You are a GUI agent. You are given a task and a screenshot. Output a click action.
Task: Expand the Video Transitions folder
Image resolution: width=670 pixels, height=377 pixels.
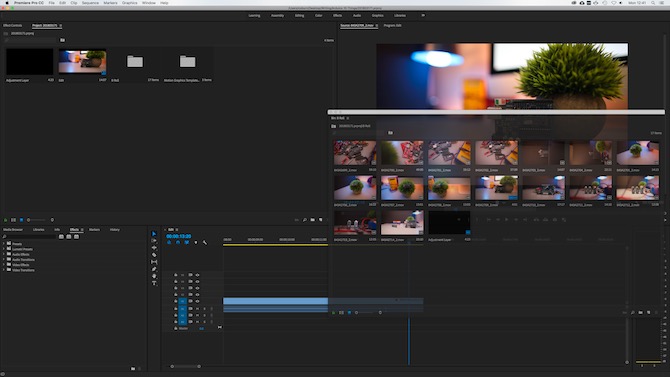(x=4, y=270)
